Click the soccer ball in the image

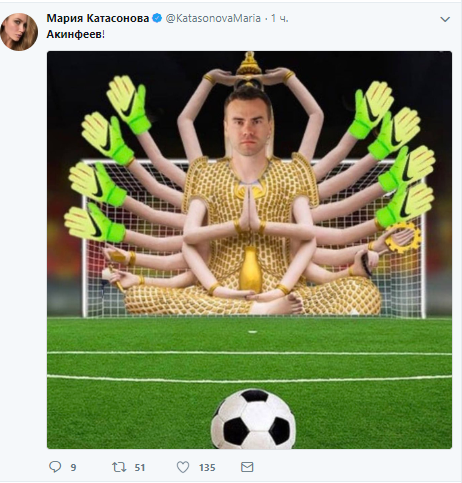pyautogui.click(x=253, y=419)
